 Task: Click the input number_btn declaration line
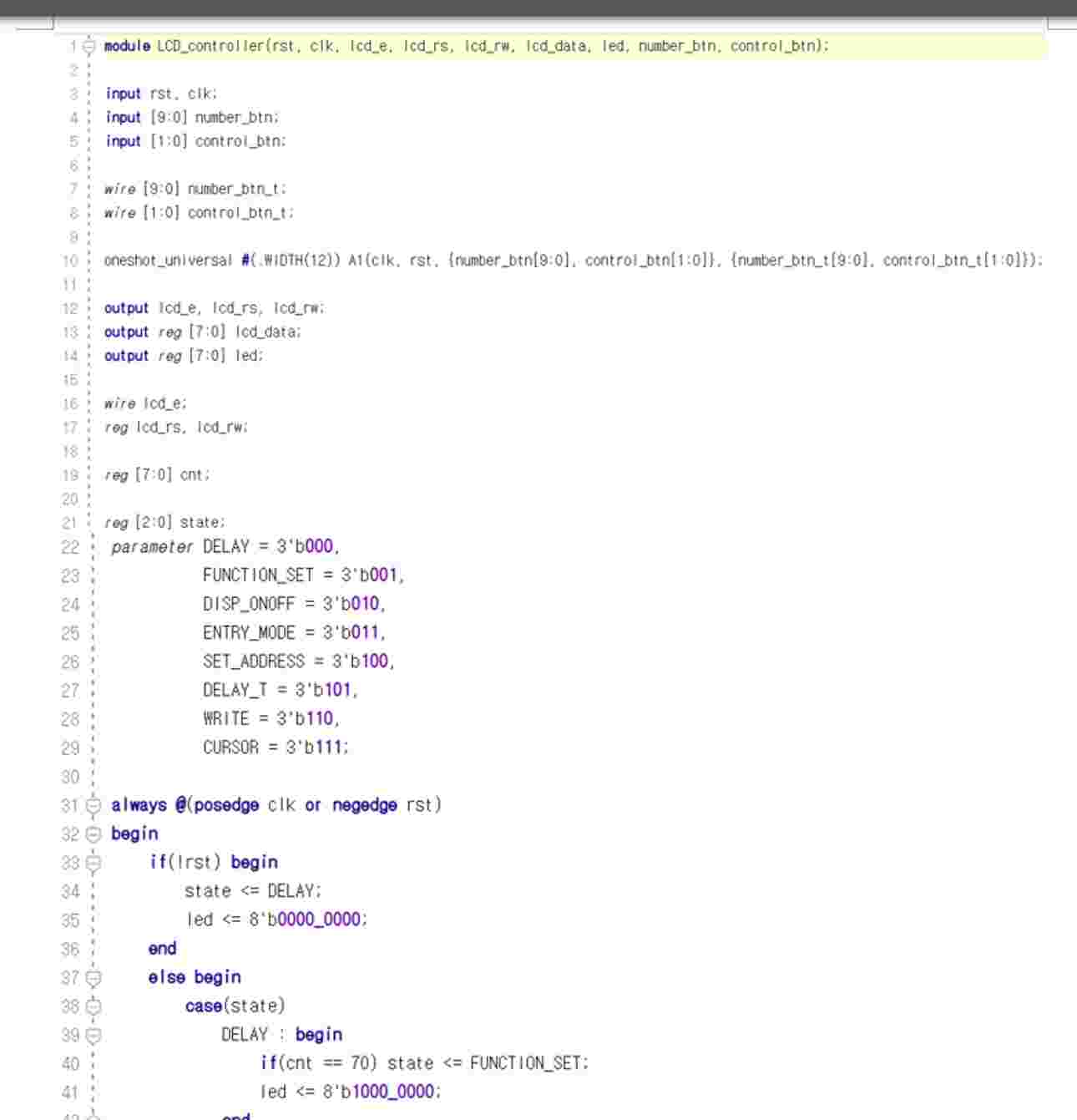(x=192, y=117)
